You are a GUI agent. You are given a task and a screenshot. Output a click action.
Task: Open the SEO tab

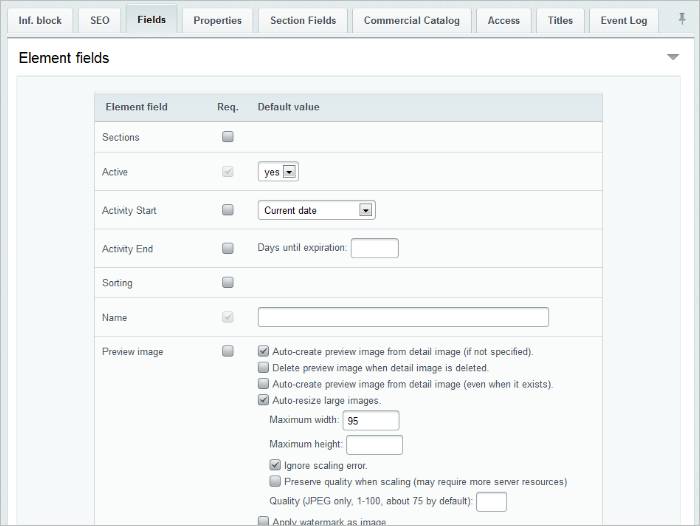[100, 21]
